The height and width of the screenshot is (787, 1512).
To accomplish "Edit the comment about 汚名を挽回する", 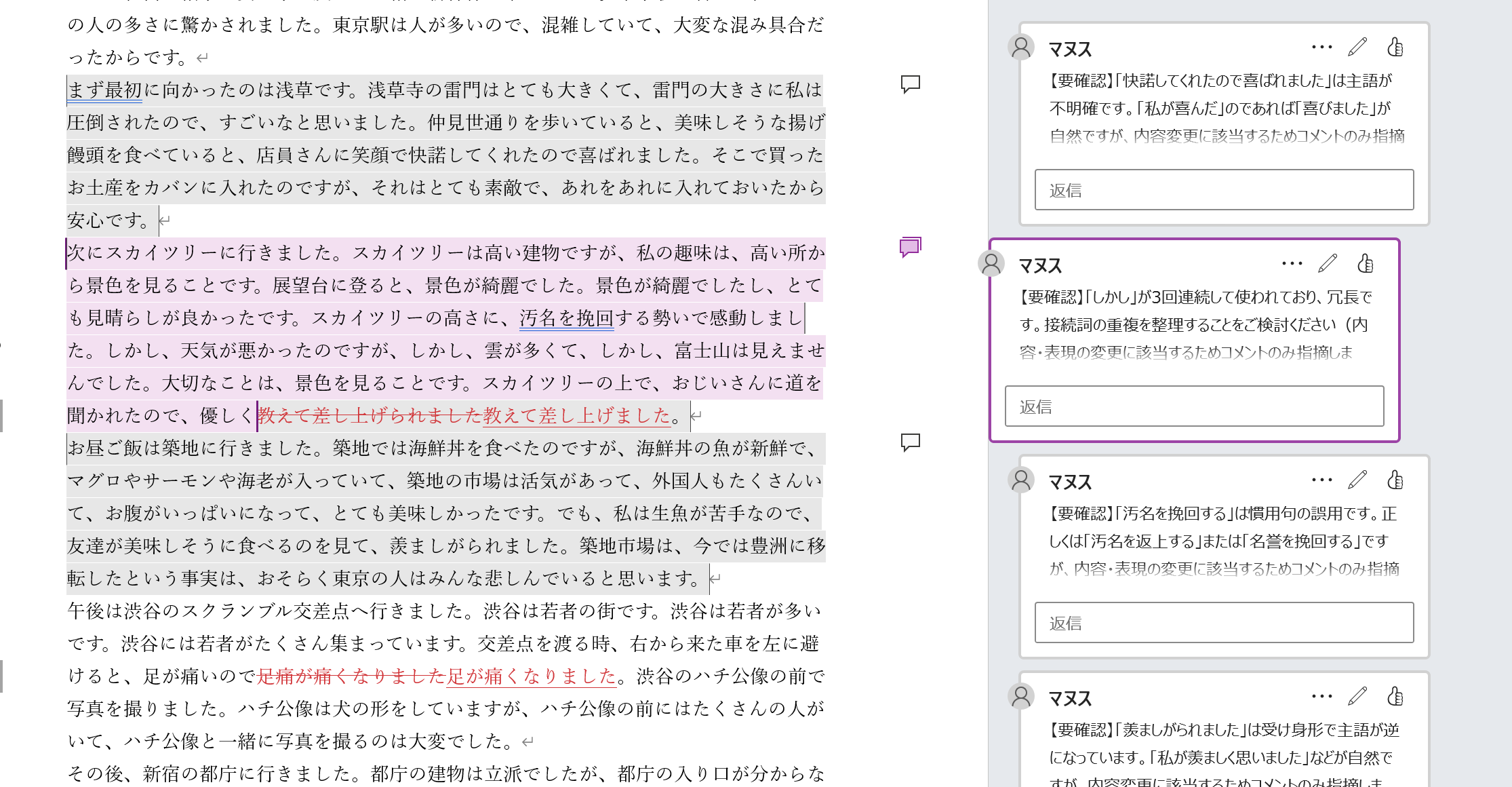I will (x=1357, y=480).
